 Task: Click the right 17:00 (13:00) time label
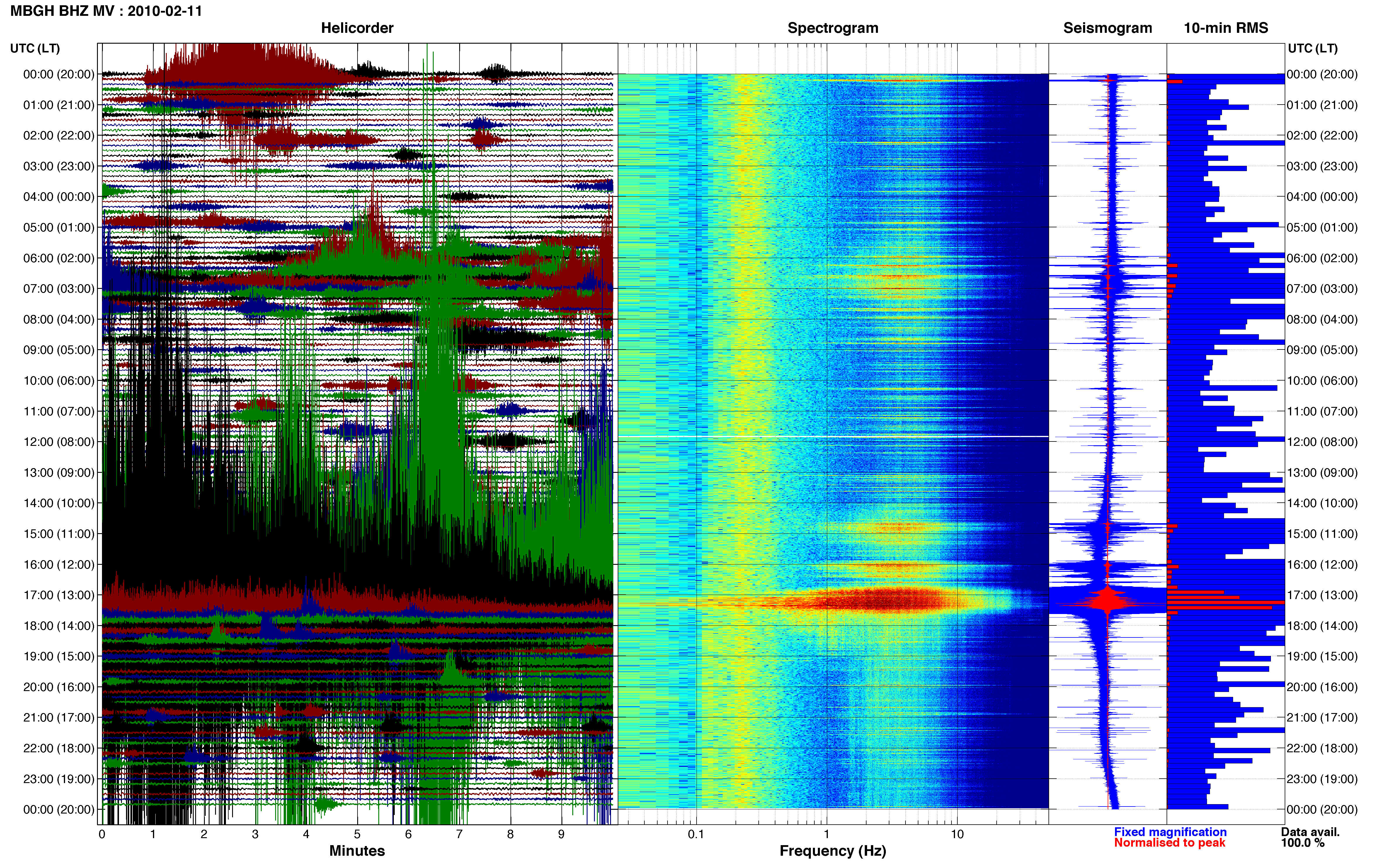[x=1322, y=595]
